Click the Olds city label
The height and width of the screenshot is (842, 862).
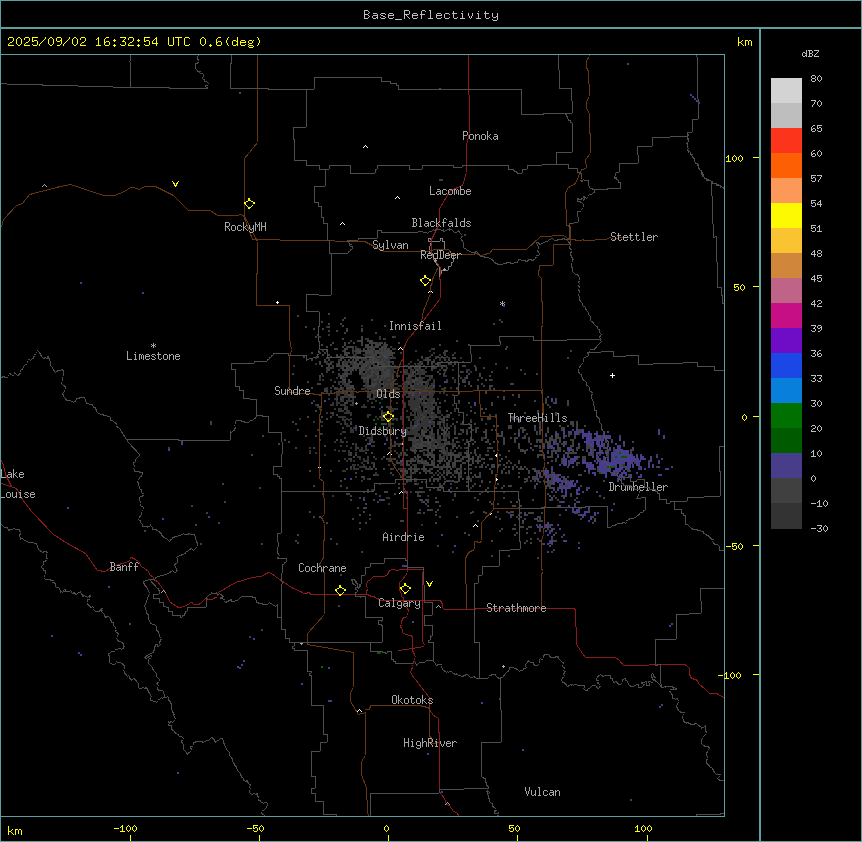tap(388, 394)
